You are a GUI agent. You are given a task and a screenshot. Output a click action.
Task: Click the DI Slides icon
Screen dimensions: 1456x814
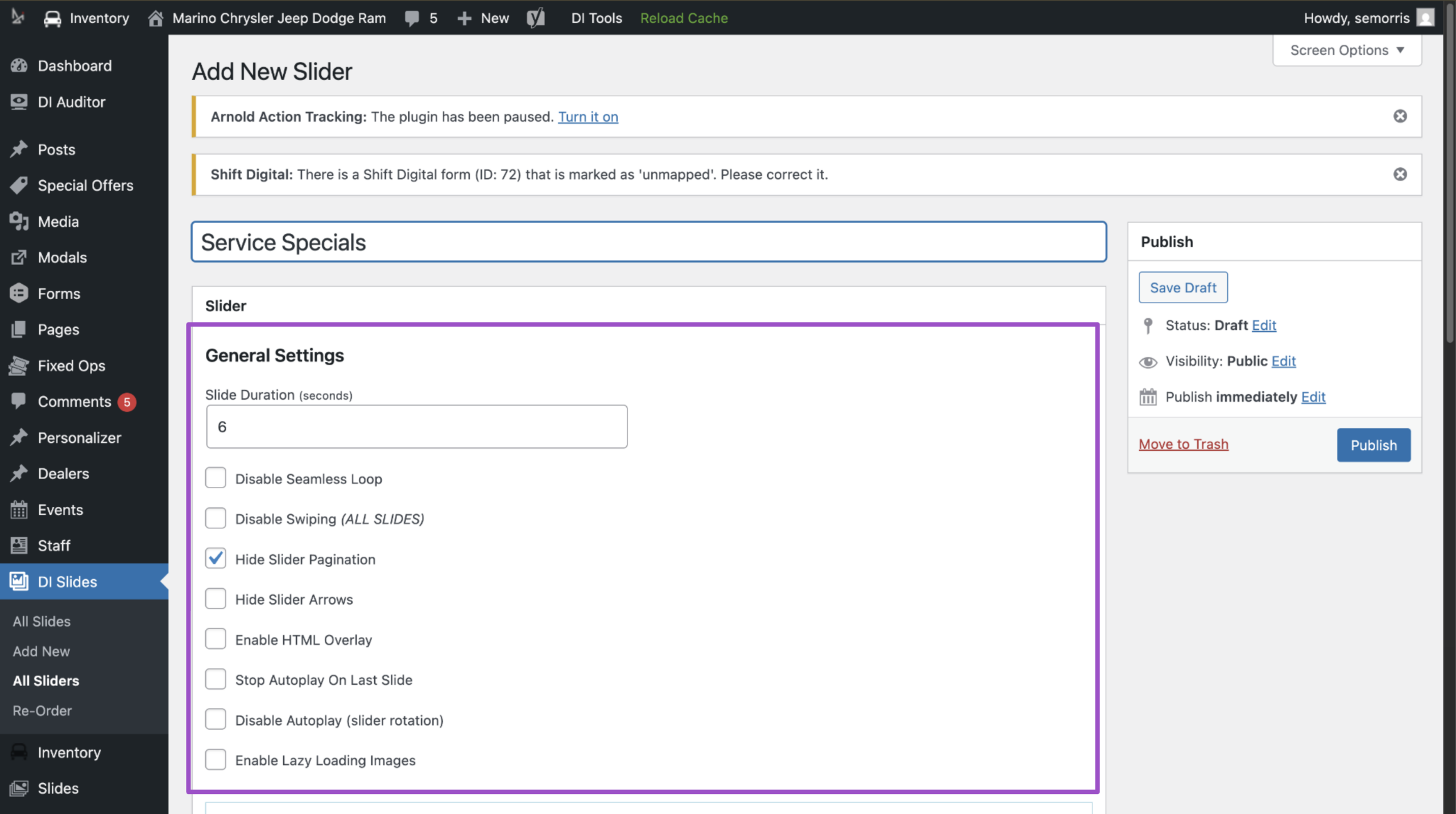click(x=19, y=581)
